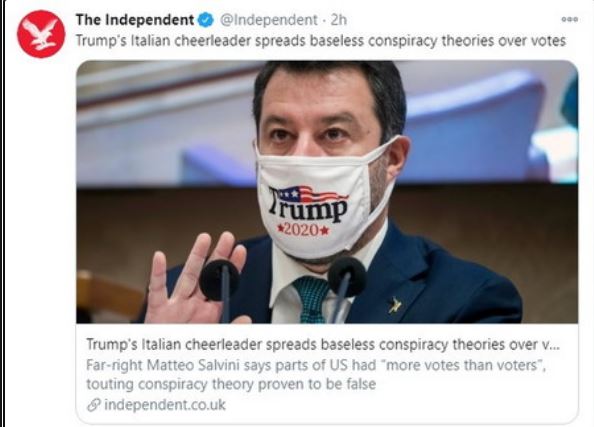Select the 'touting conspiracy theory proven to be false' line
This screenshot has width=594, height=427.
point(231,384)
